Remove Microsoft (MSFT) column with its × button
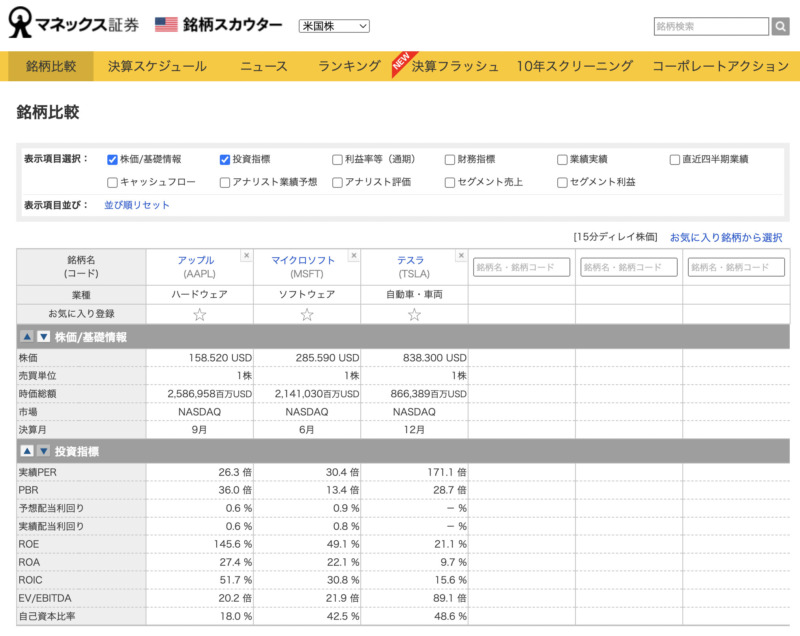Image resolution: width=800 pixels, height=636 pixels. [354, 255]
